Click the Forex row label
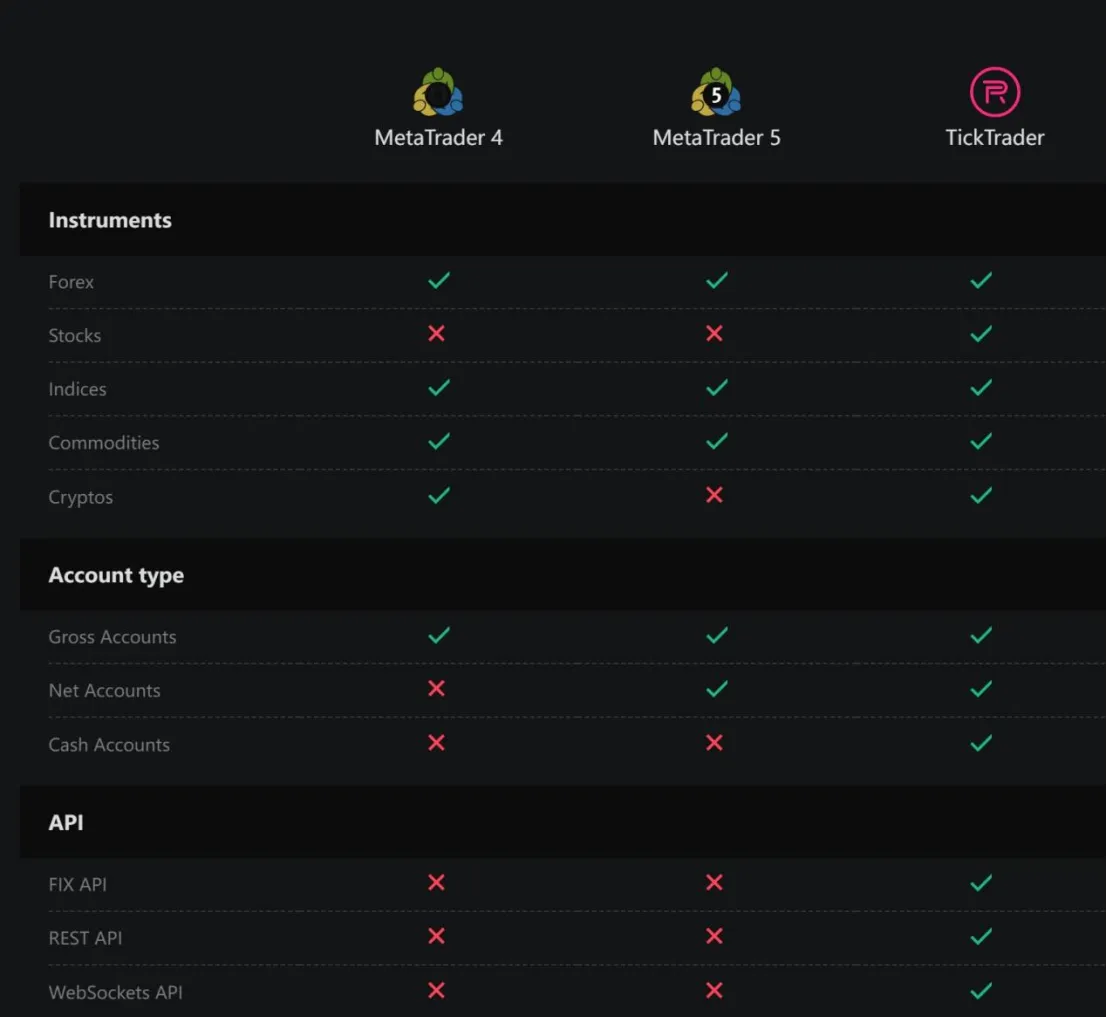 tap(71, 282)
